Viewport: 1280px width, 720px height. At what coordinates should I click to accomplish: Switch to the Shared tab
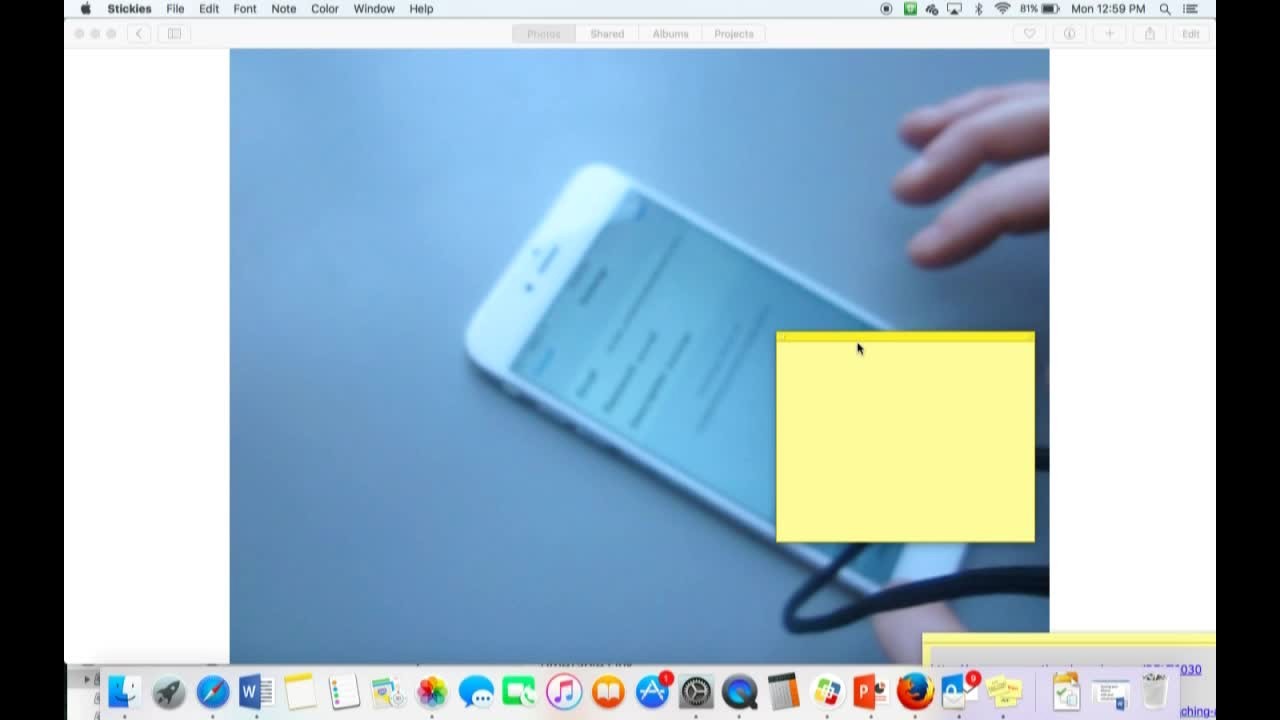pyautogui.click(x=606, y=34)
